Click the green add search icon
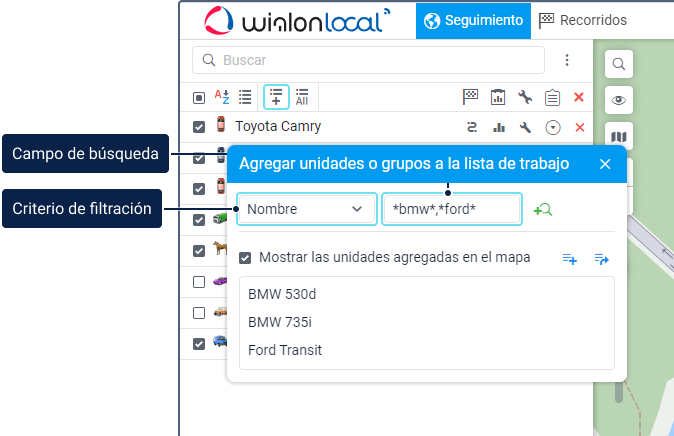The width and height of the screenshot is (674, 436). pyautogui.click(x=542, y=210)
